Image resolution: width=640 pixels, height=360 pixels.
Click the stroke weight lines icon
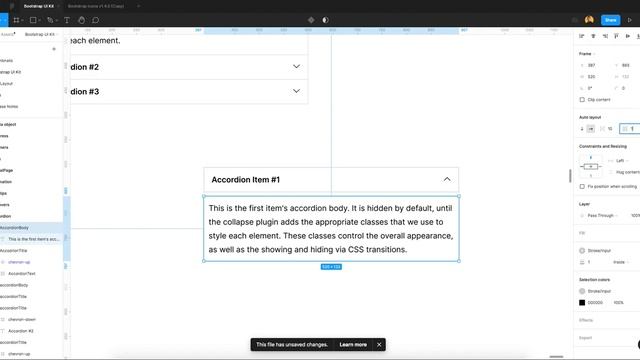point(582,262)
